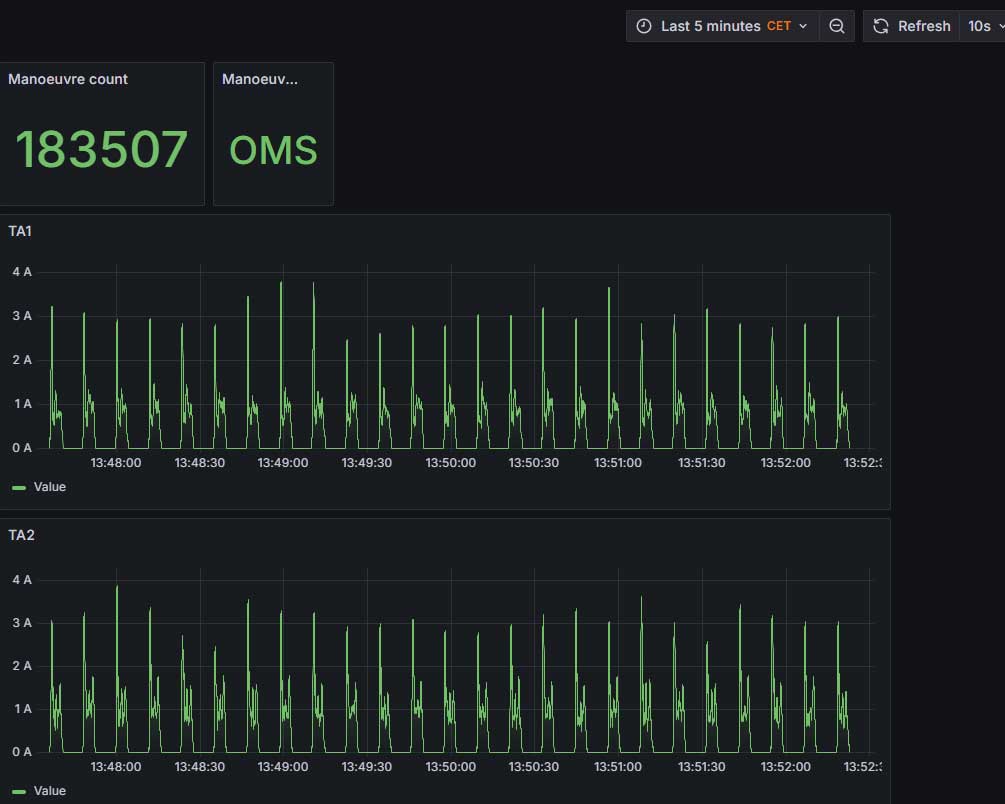Click TA1 legend green color swatch
The height and width of the screenshot is (804, 1005).
(19, 487)
